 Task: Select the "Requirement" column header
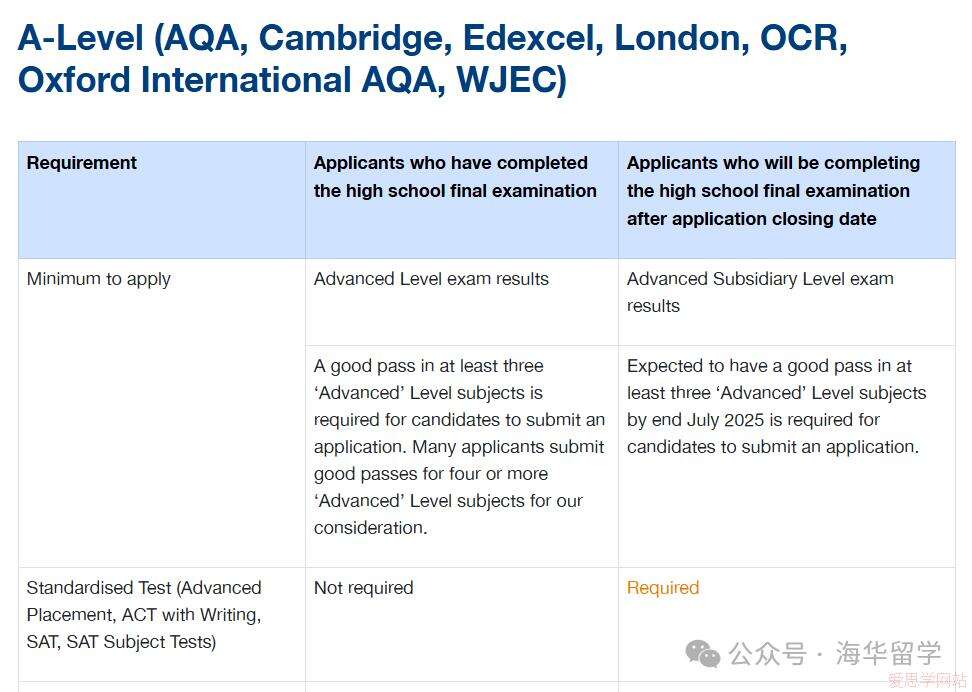tap(82, 163)
